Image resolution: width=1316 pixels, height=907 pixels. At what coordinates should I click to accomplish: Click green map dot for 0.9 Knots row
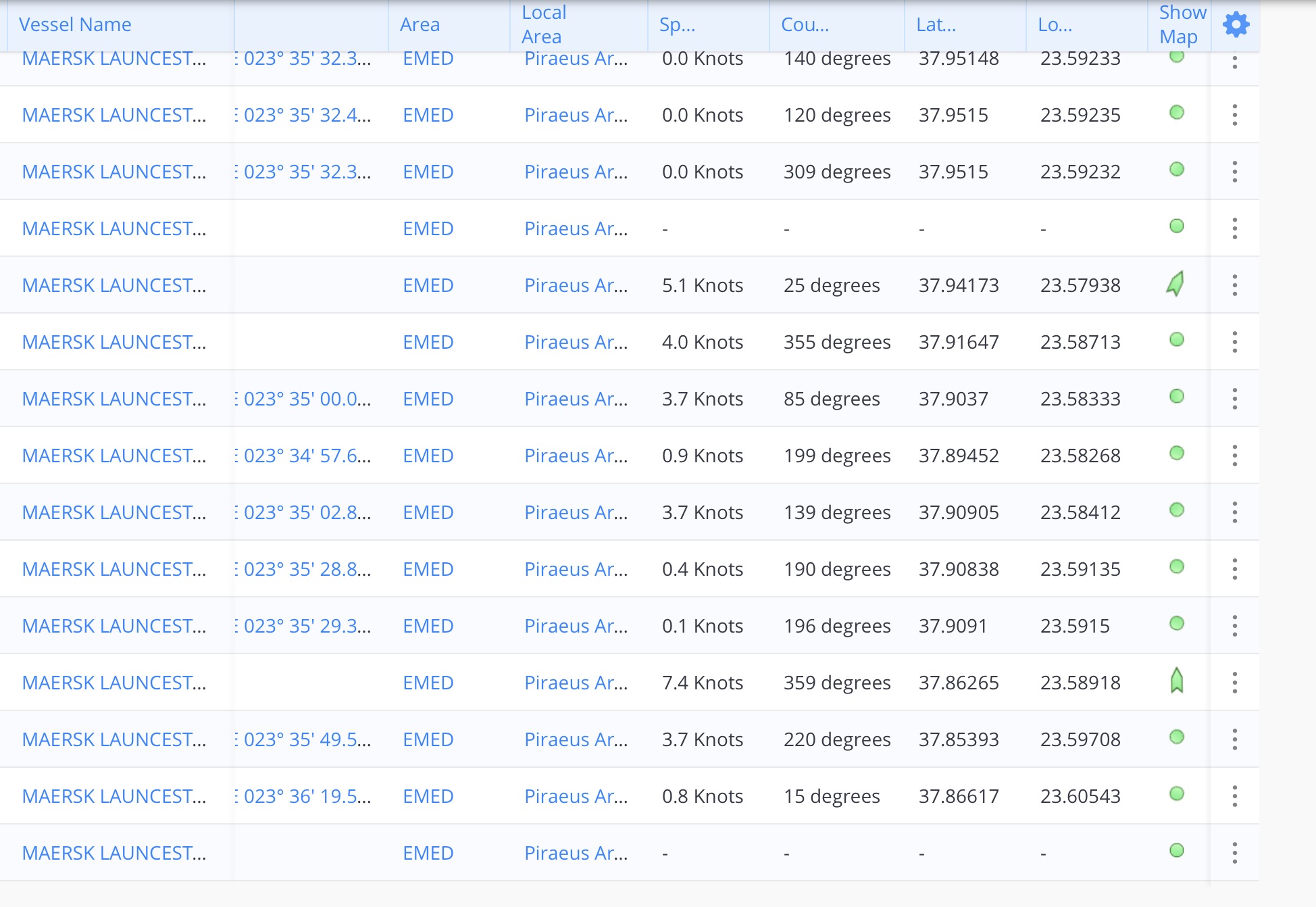1177,453
